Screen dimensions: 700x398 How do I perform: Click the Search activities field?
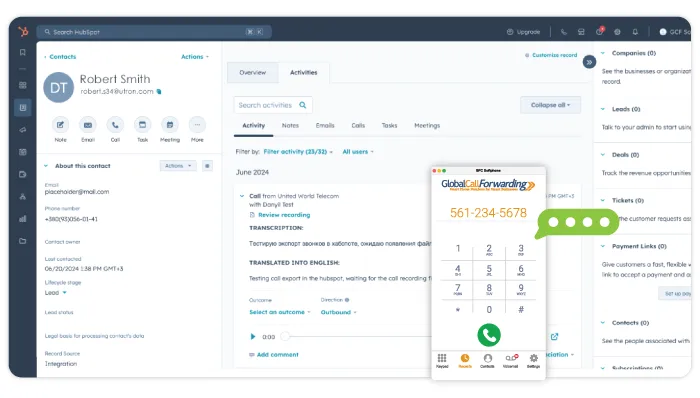(x=273, y=105)
